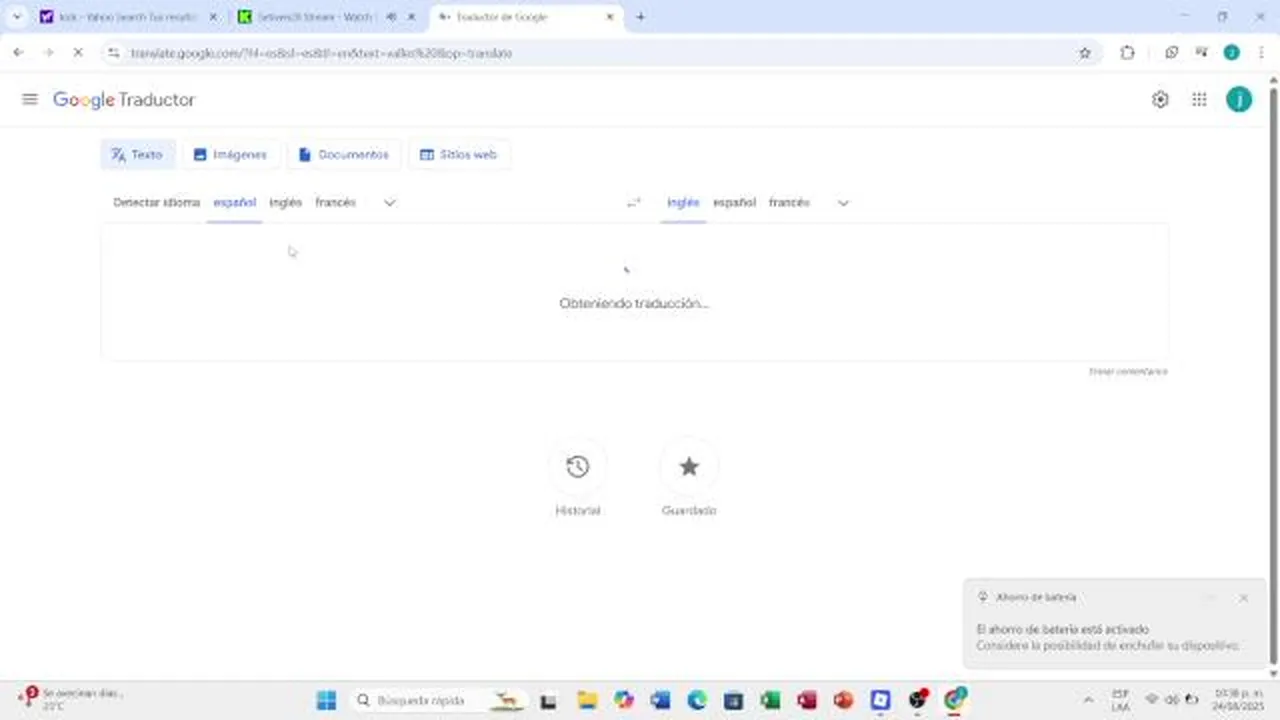This screenshot has width=1280, height=720.
Task: Choose francés as the target language
Action: (x=790, y=203)
